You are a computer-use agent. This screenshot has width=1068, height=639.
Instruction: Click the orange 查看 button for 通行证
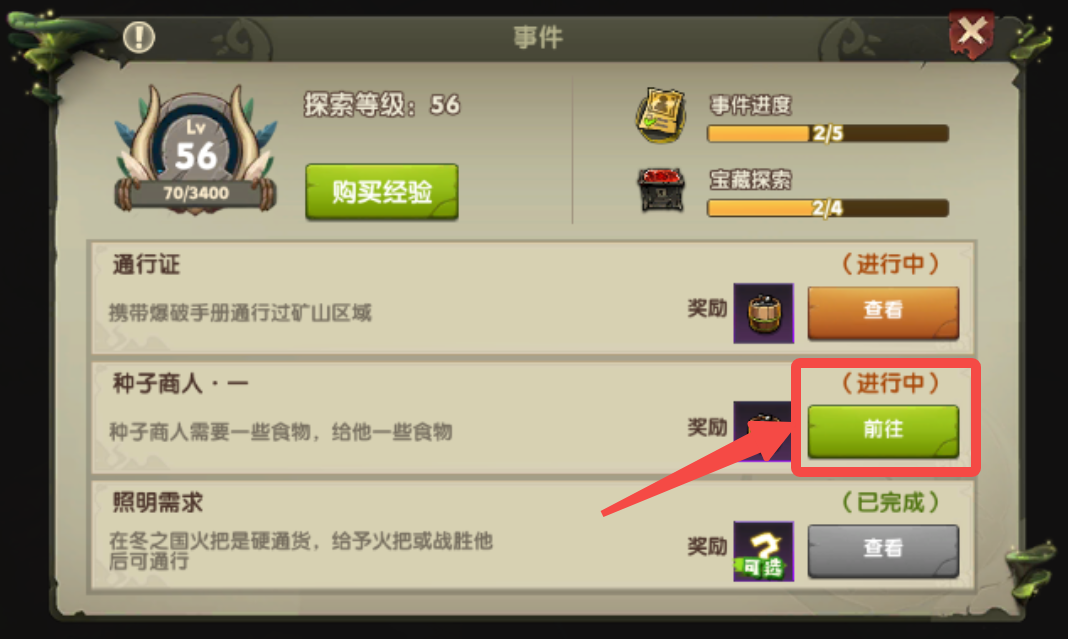(883, 313)
